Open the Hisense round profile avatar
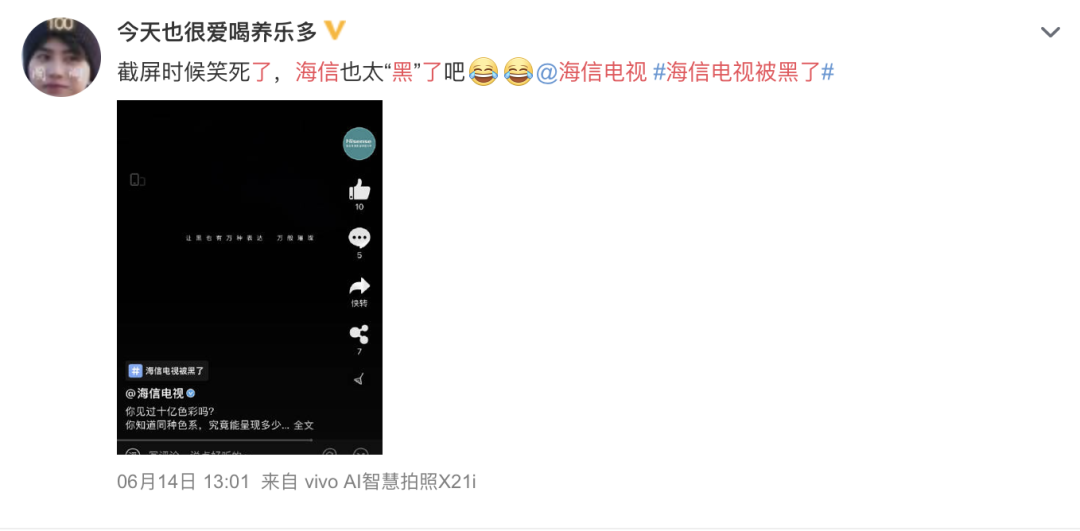 pos(360,144)
